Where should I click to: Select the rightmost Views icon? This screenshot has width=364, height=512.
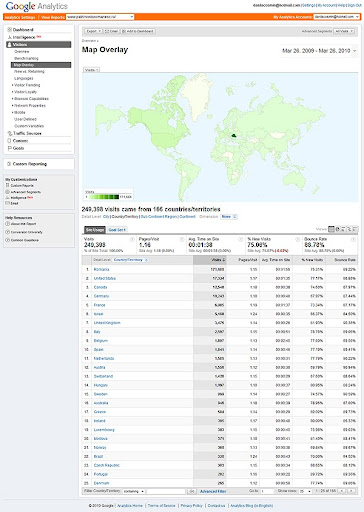355,229
